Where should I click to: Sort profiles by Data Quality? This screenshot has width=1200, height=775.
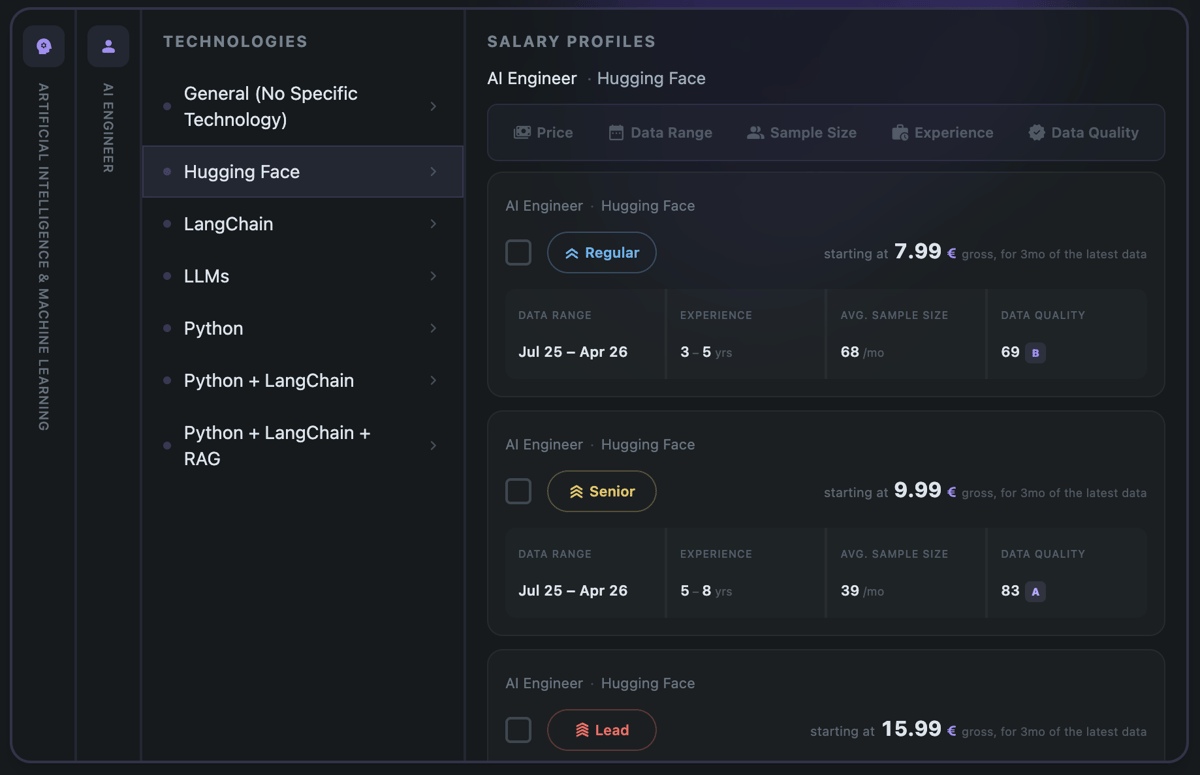1084,132
